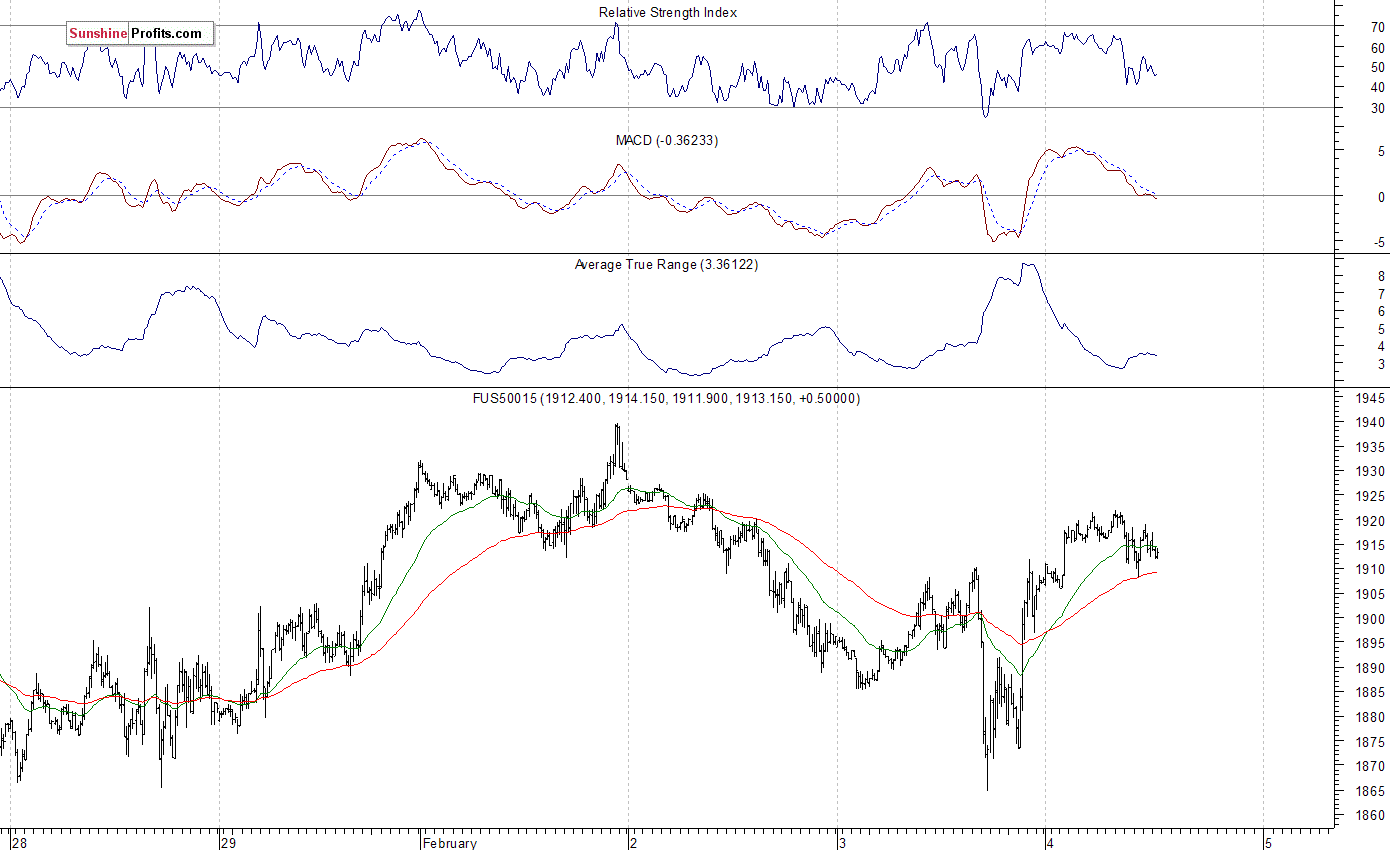The image size is (1390, 850).
Task: Click the RSI axis value 30
Action: (1378, 109)
